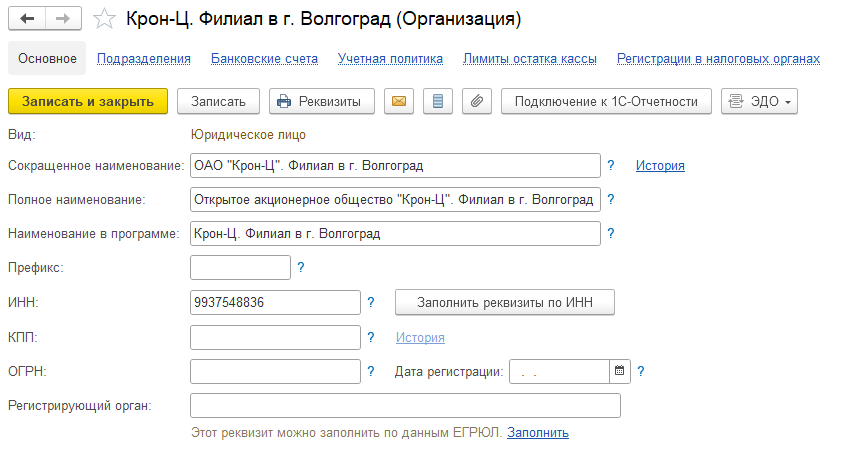848x452 pixels.
Task: Open Учетная политика tab
Action: tap(390, 58)
